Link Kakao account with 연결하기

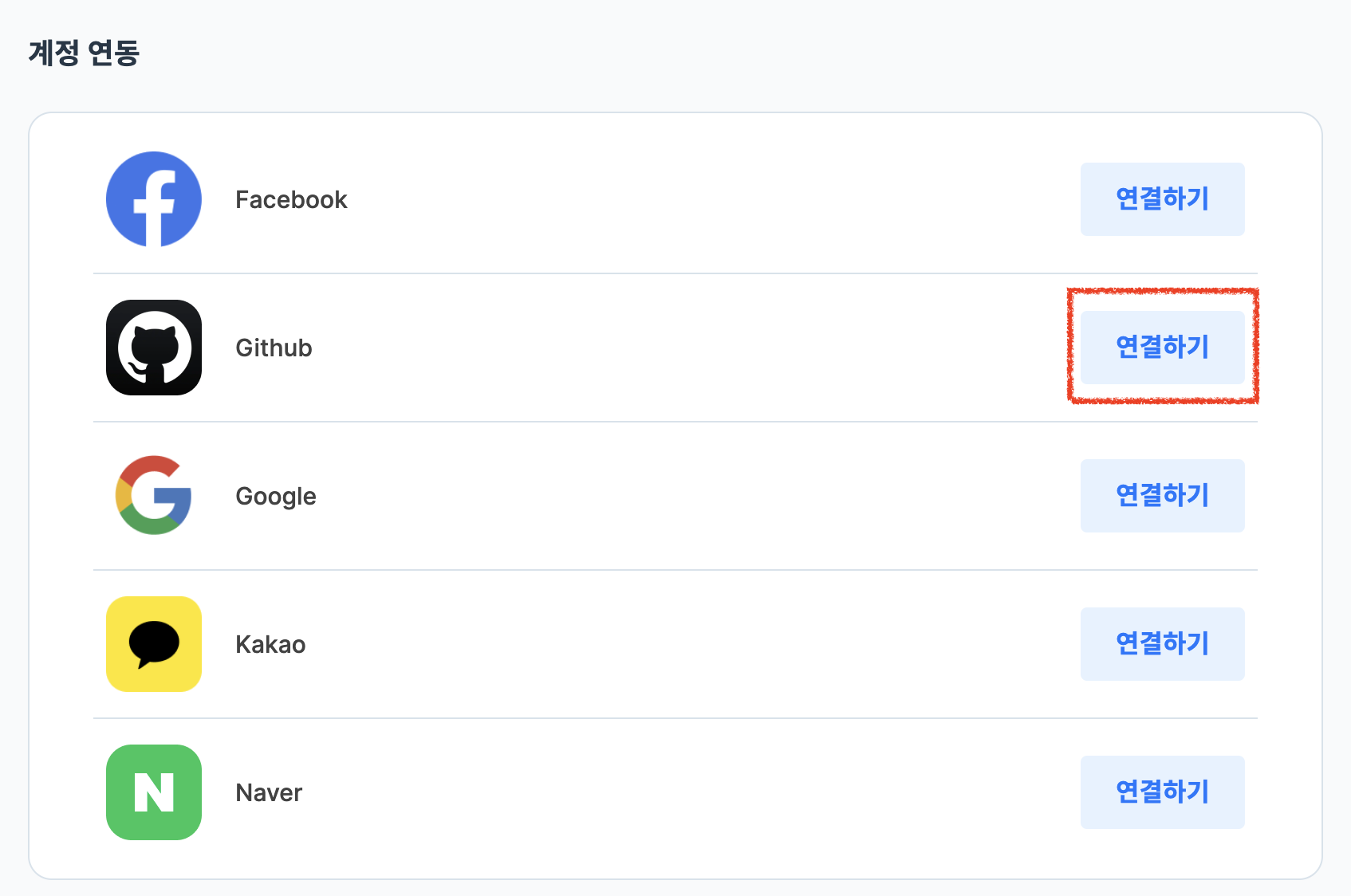[x=1162, y=644]
